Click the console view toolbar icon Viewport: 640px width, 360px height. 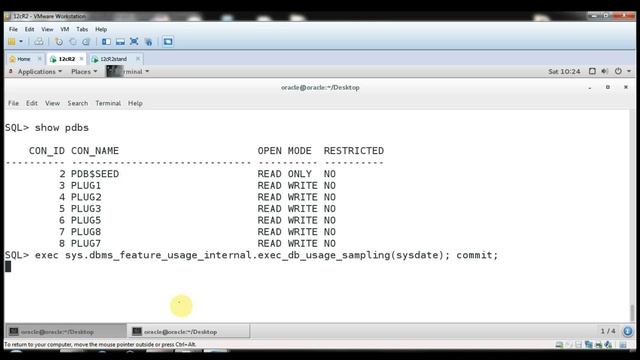point(168,42)
